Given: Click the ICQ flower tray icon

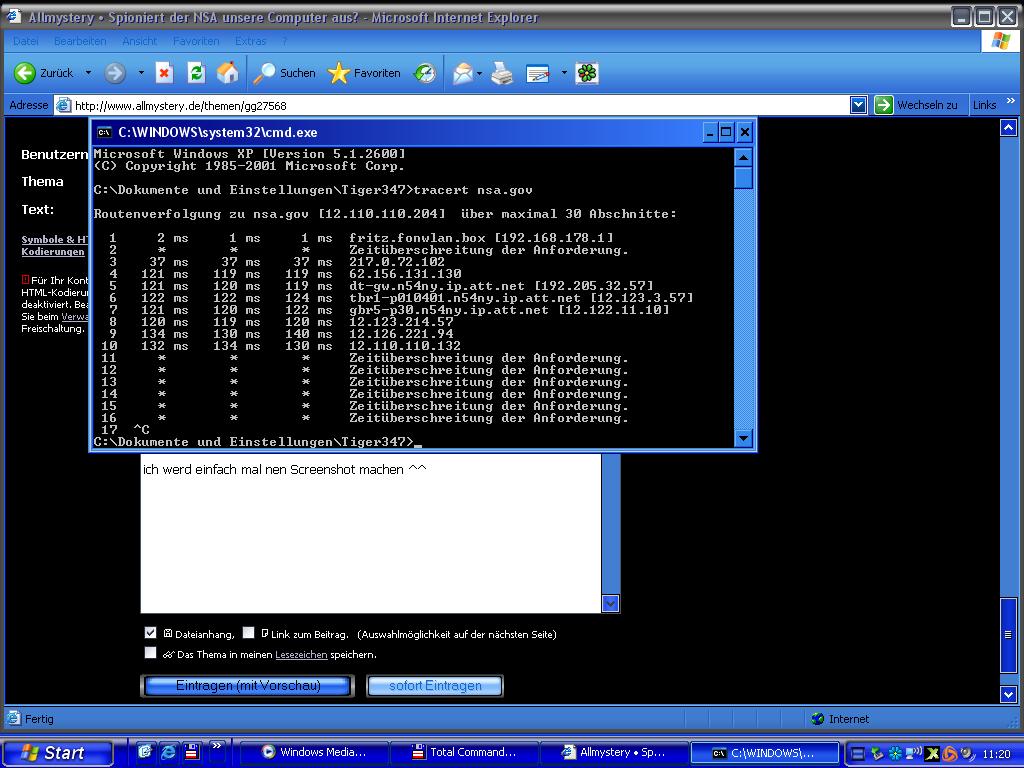Looking at the screenshot, I should (895, 754).
